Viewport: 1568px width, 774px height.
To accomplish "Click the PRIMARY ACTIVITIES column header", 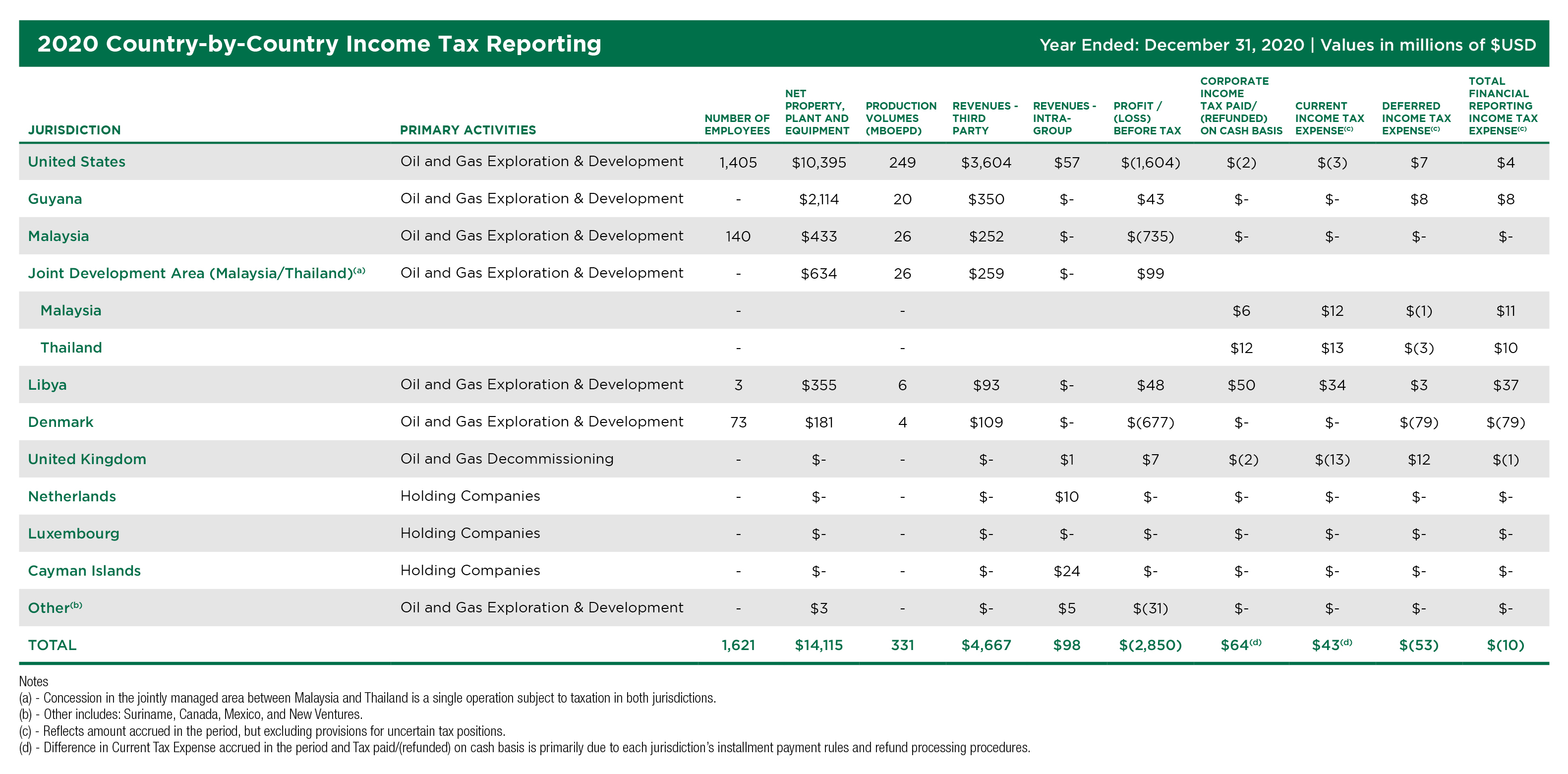I will (x=468, y=130).
